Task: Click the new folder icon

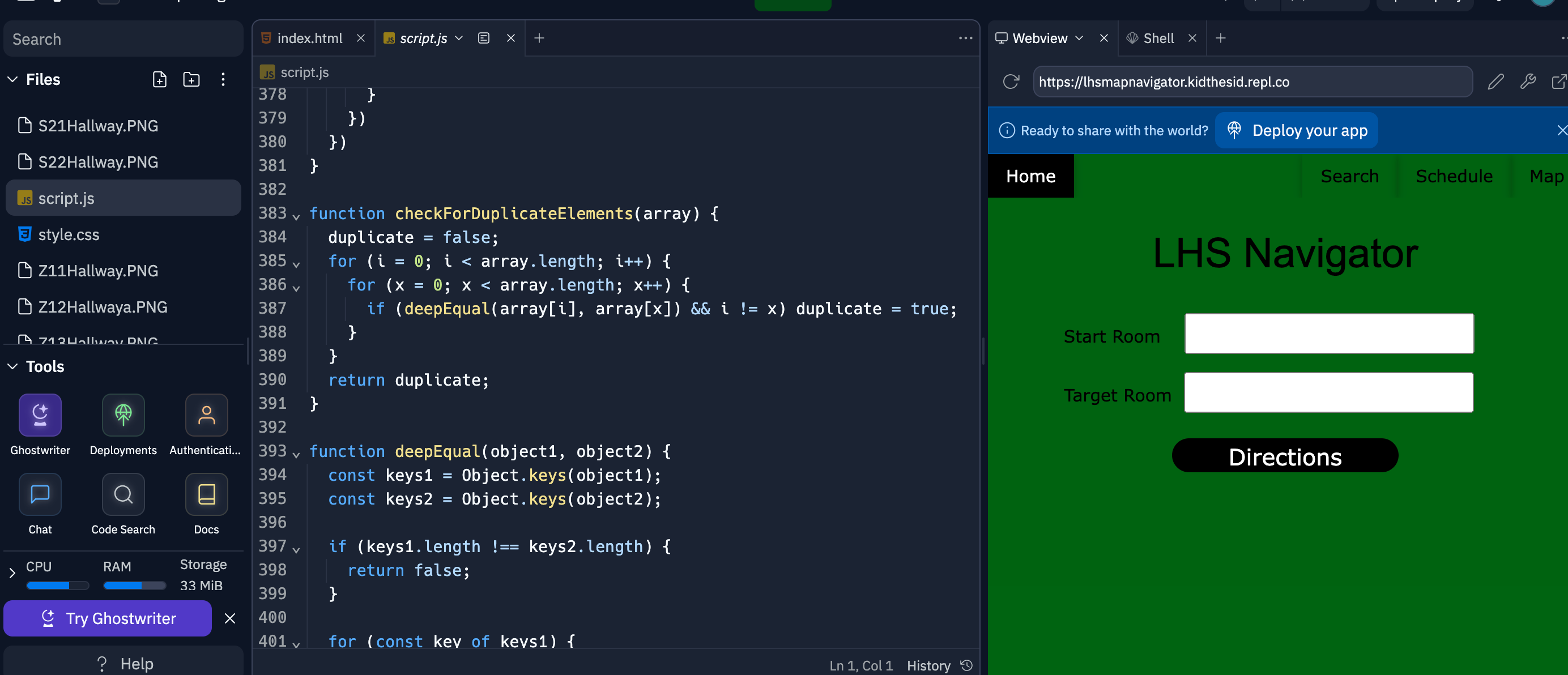Action: click(191, 79)
